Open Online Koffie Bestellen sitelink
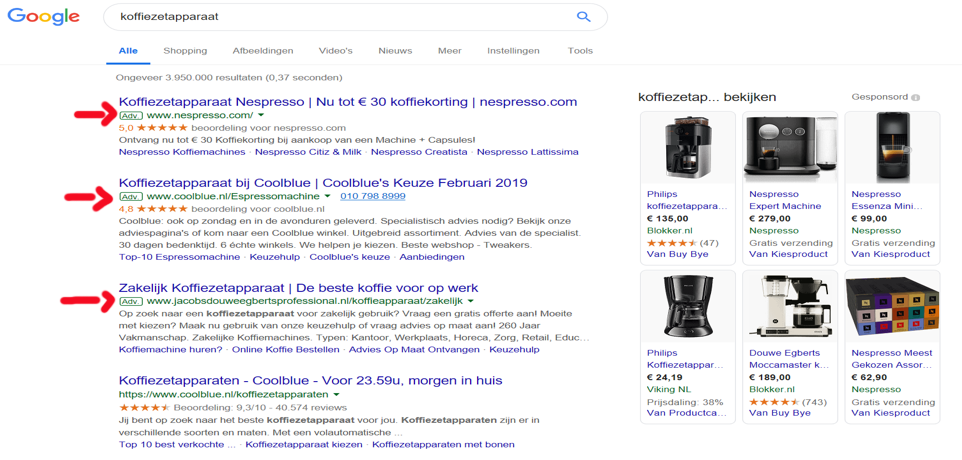 pos(286,350)
